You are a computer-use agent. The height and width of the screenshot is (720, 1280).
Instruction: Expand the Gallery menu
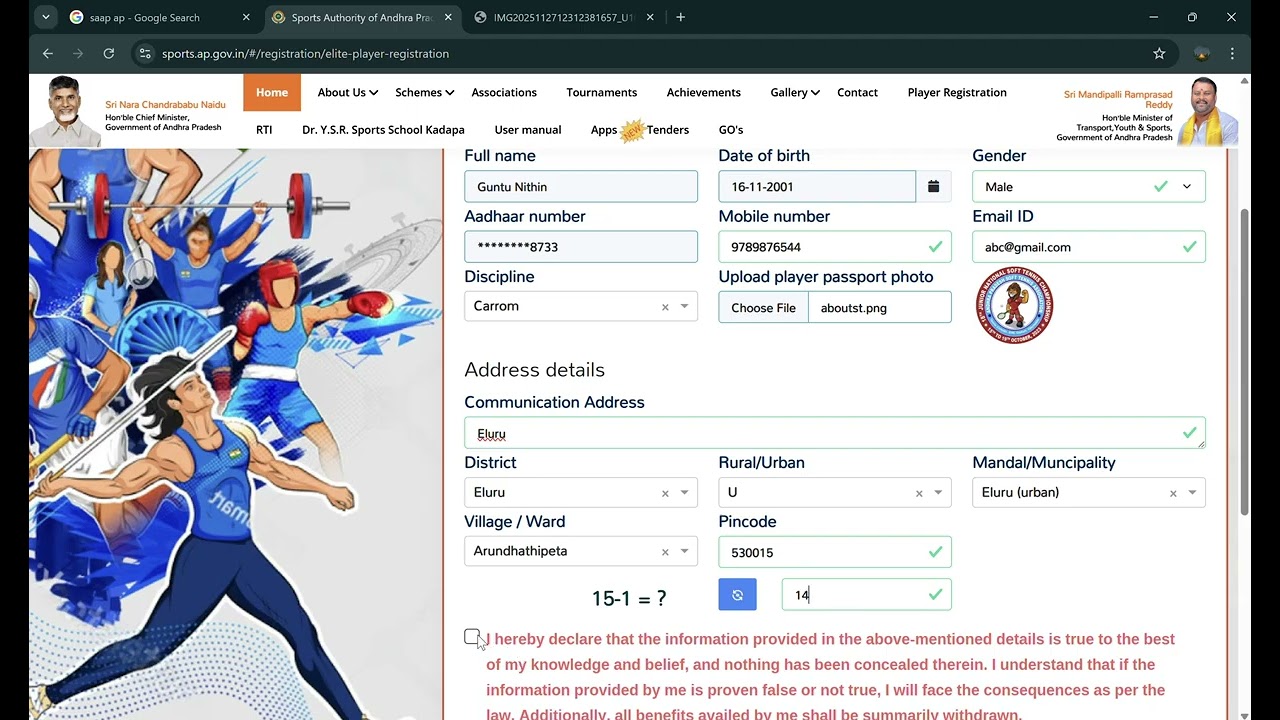[795, 92]
